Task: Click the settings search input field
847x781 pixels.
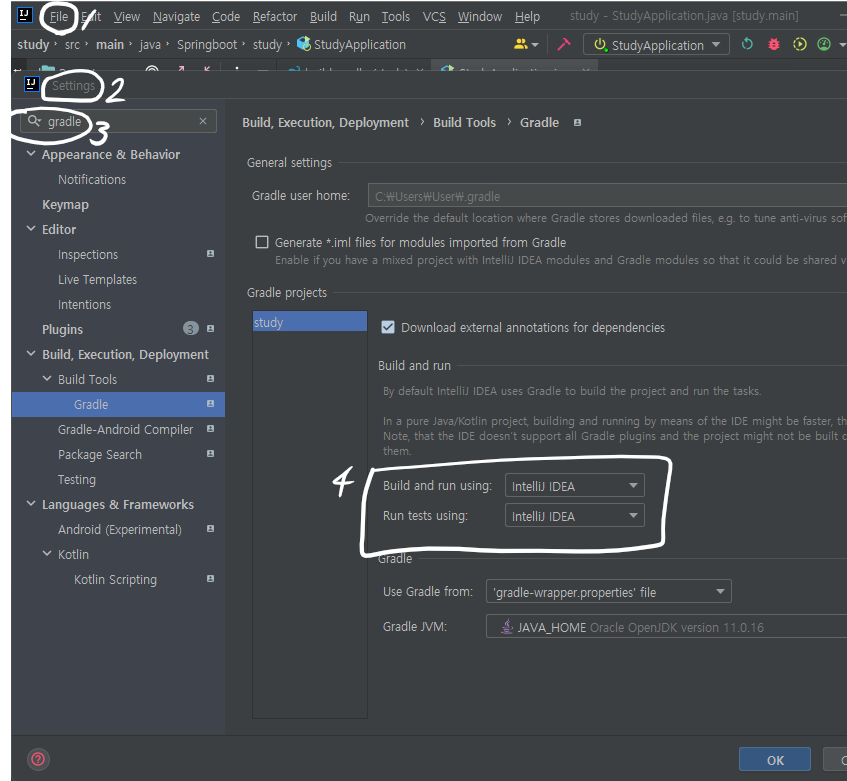Action: pyautogui.click(x=118, y=121)
